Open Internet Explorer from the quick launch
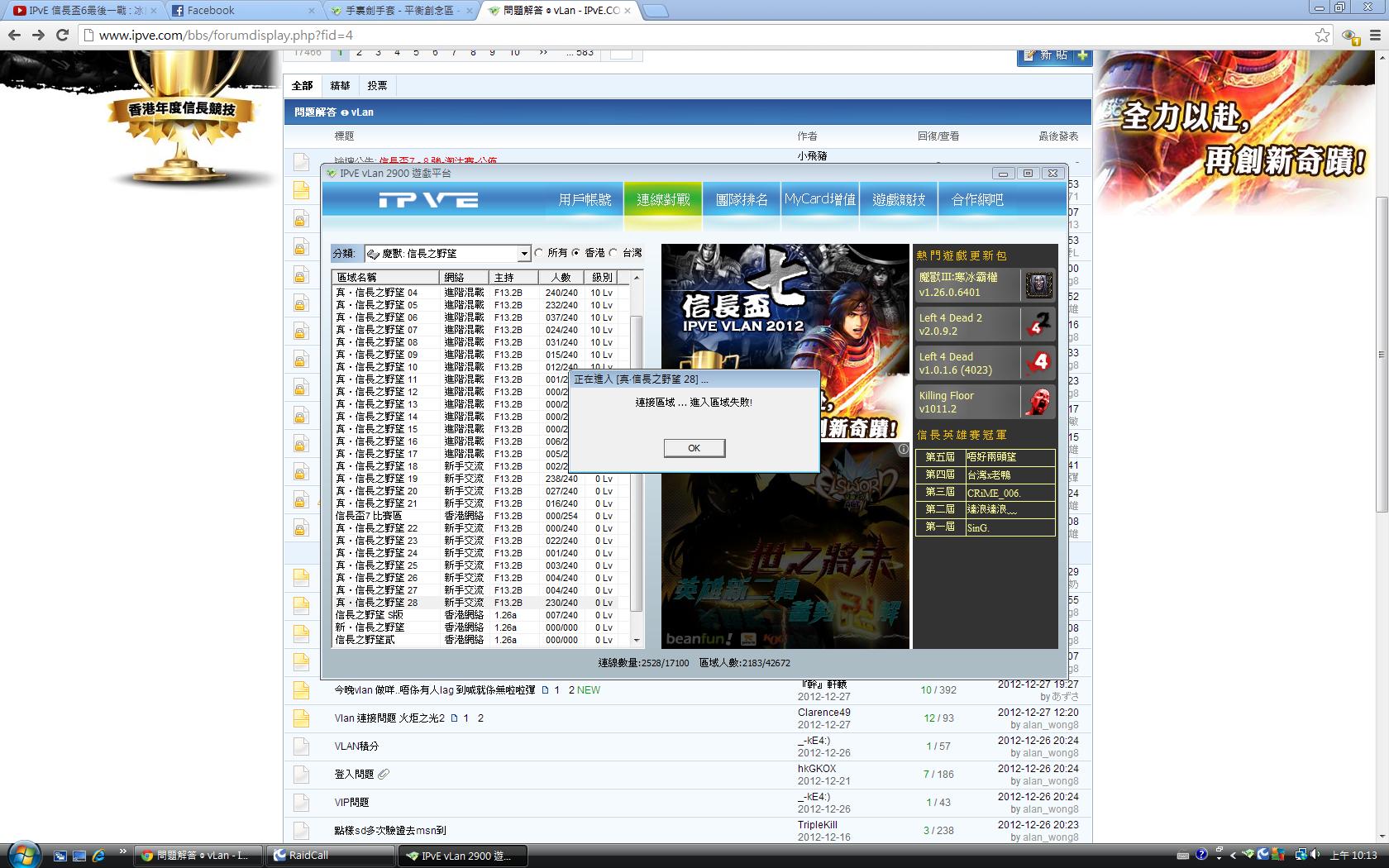The width and height of the screenshot is (1389, 868). coord(98,856)
